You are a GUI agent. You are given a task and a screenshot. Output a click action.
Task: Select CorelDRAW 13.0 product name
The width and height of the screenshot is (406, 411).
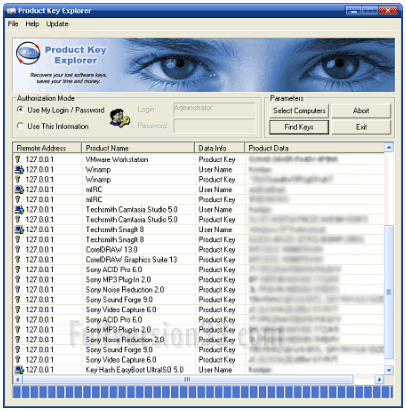pyautogui.click(x=111, y=250)
